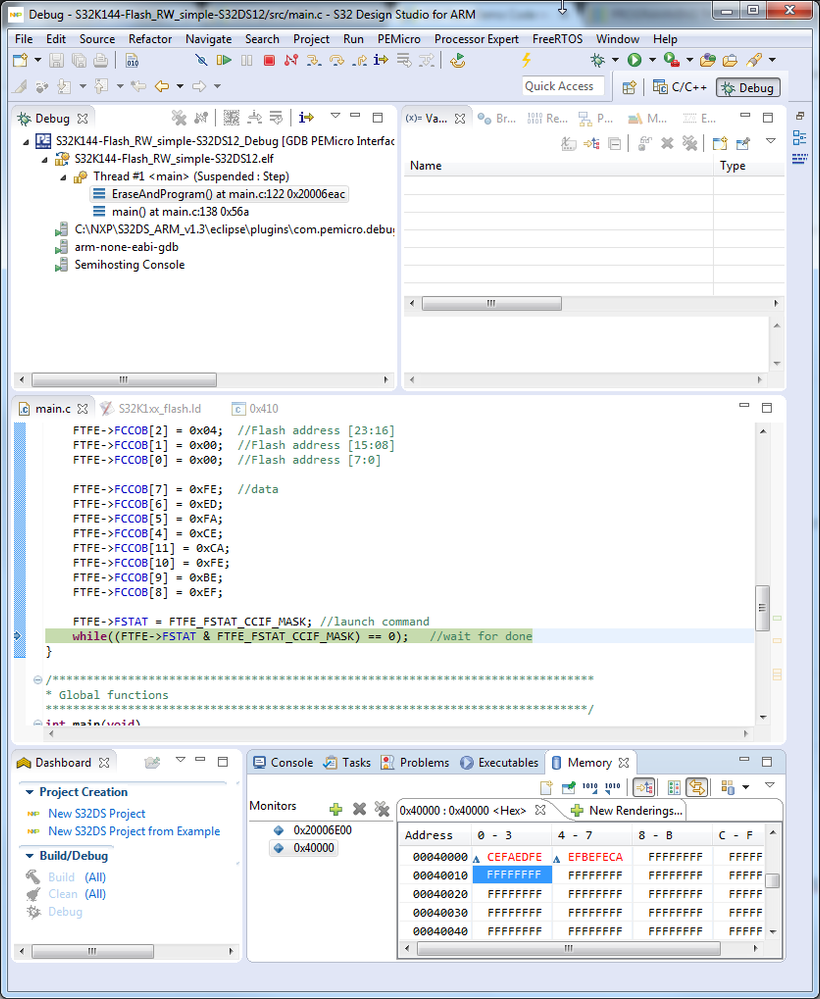Select 0x20006E00 memory monitor
The width and height of the screenshot is (820, 999).
322,830
